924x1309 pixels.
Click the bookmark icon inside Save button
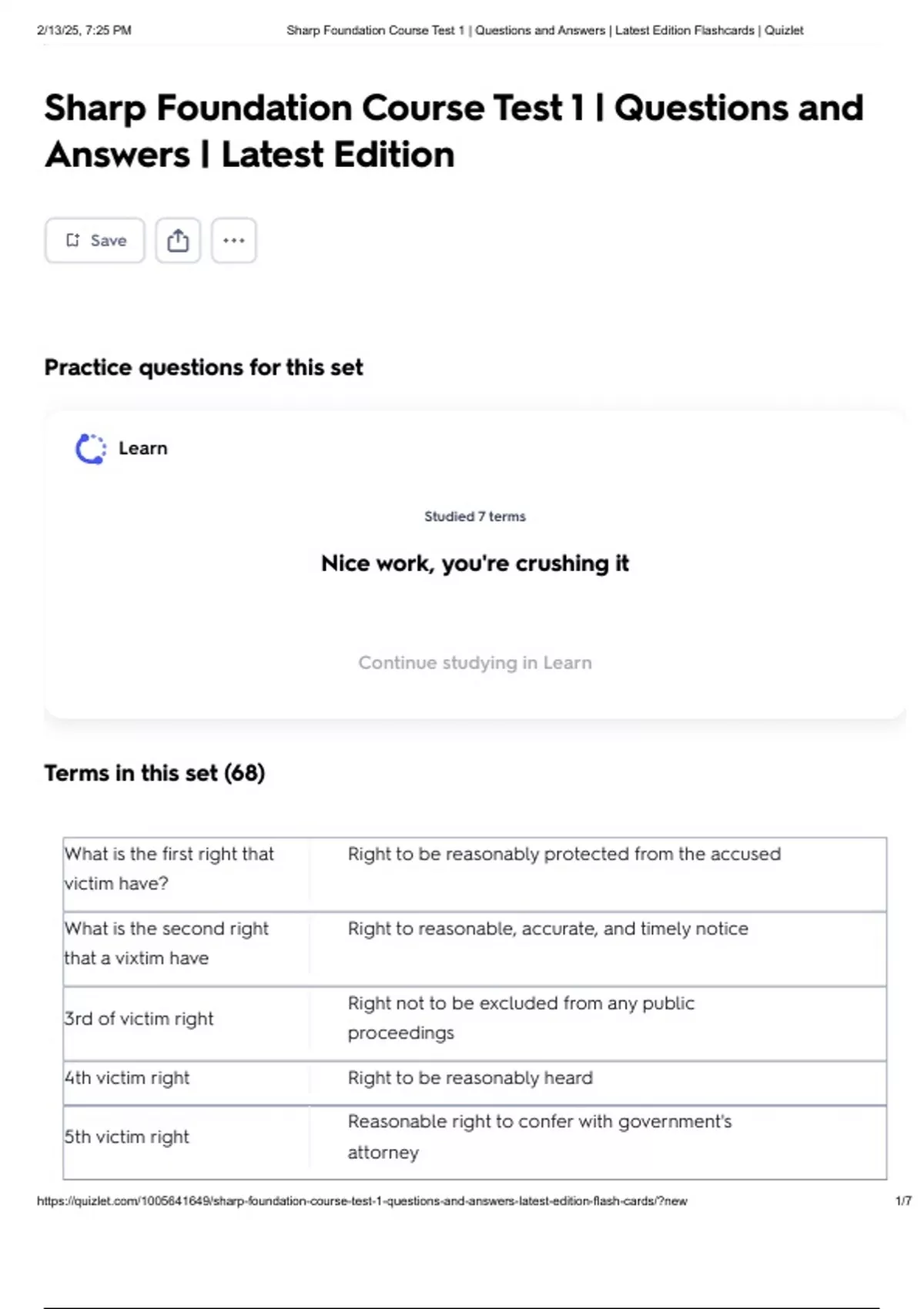[72, 240]
